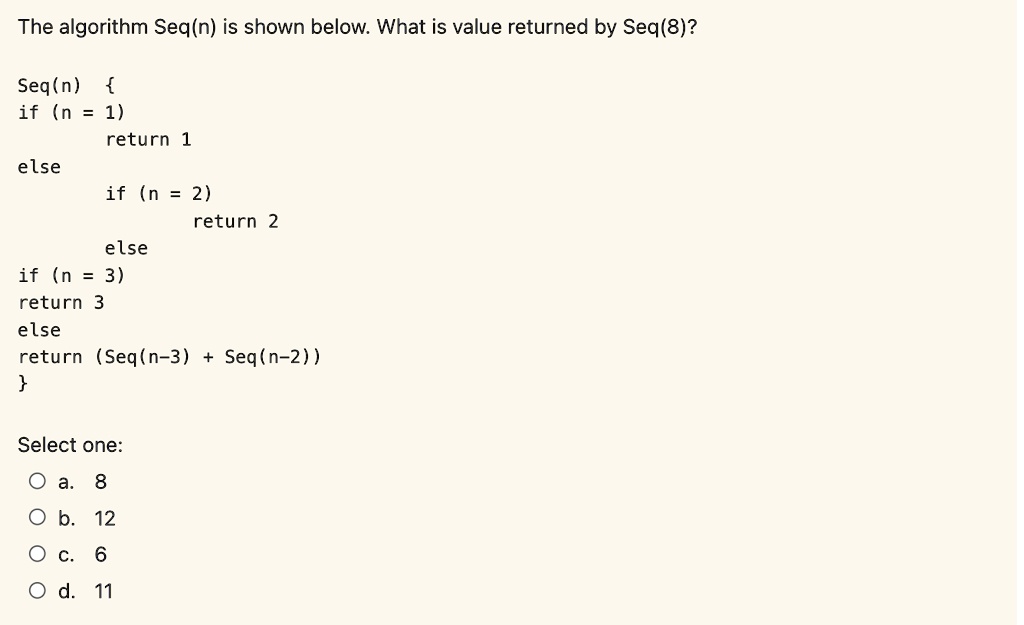Click the answer value 6
Viewport: 1024px width, 625px height.
coord(101,555)
